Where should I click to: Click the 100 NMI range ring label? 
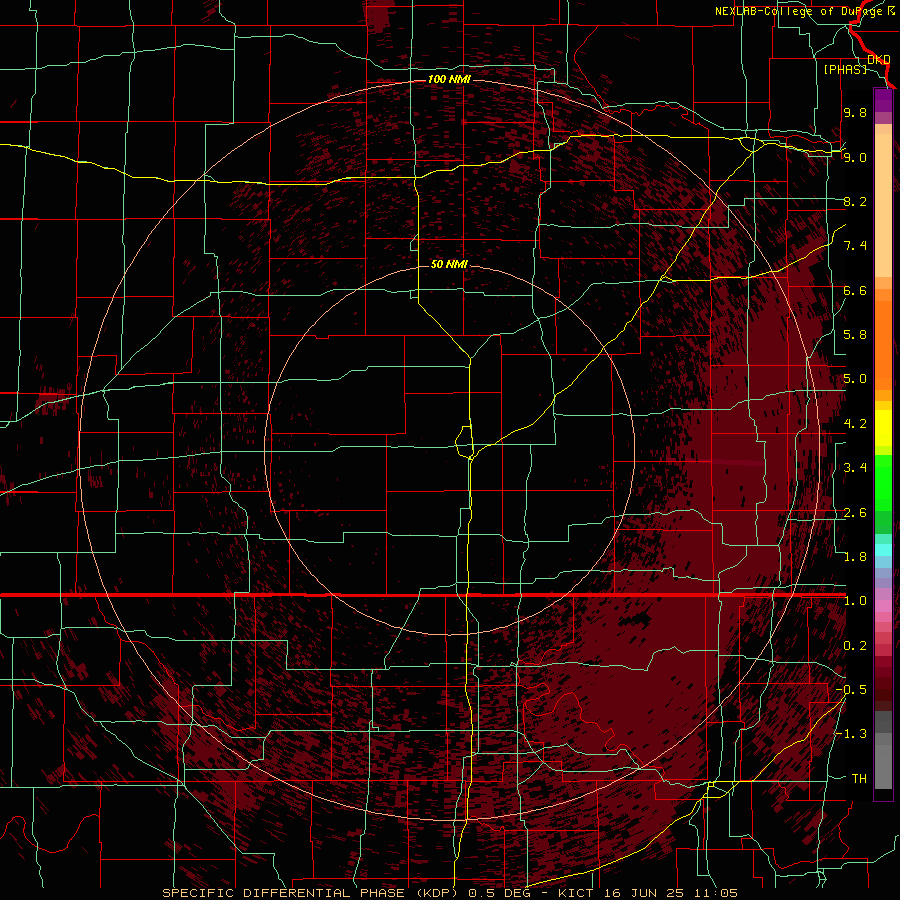[x=449, y=79]
